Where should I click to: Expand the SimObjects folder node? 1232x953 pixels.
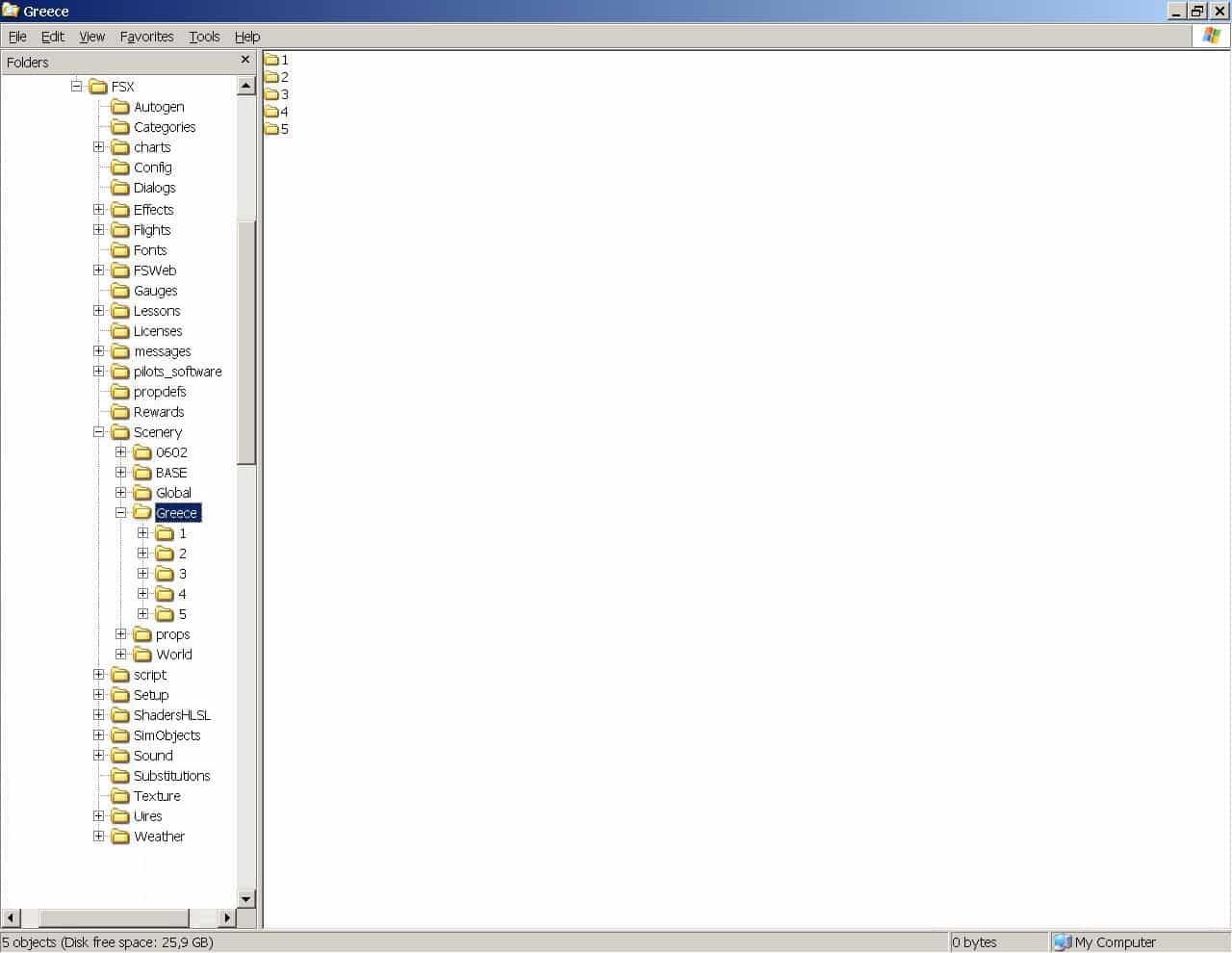(99, 735)
